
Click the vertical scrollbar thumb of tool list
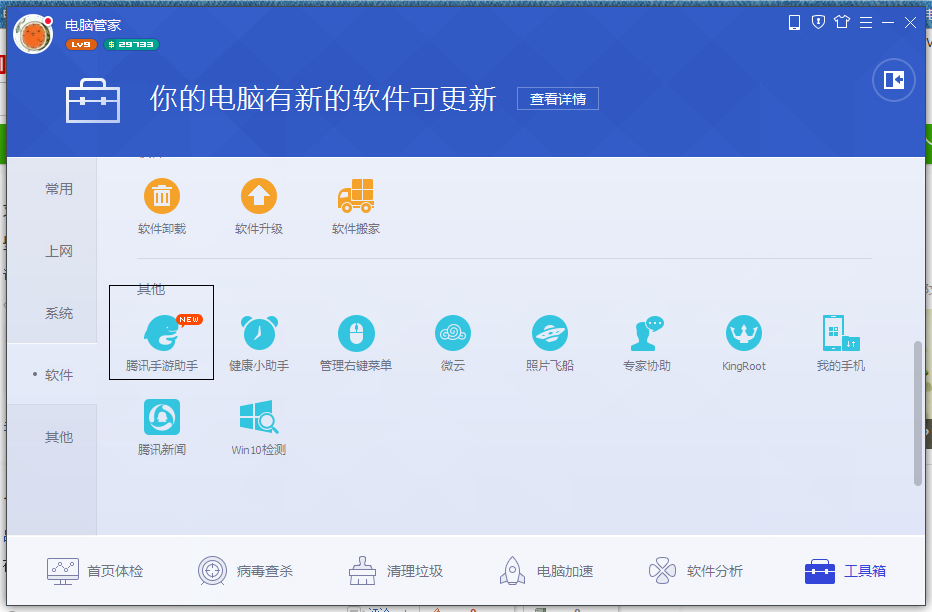point(918,414)
